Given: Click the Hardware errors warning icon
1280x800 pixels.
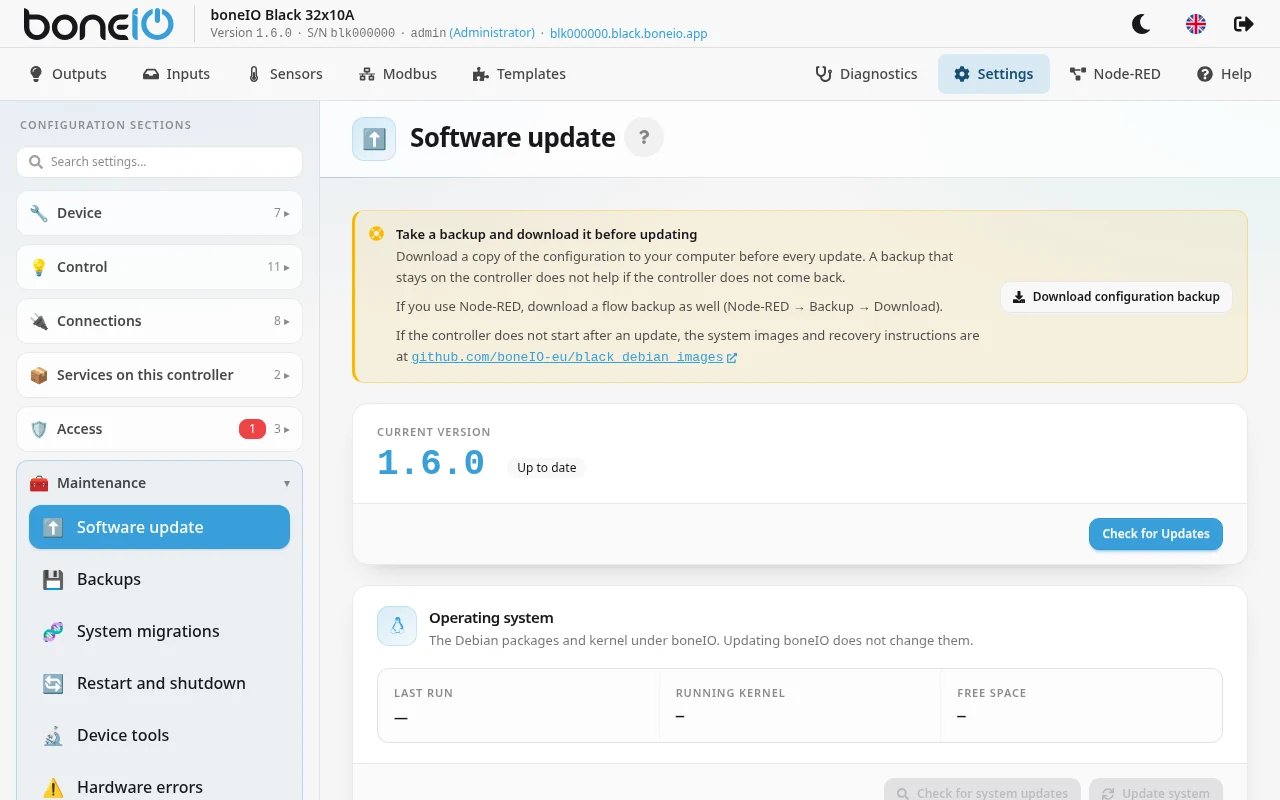Looking at the screenshot, I should click(x=53, y=787).
